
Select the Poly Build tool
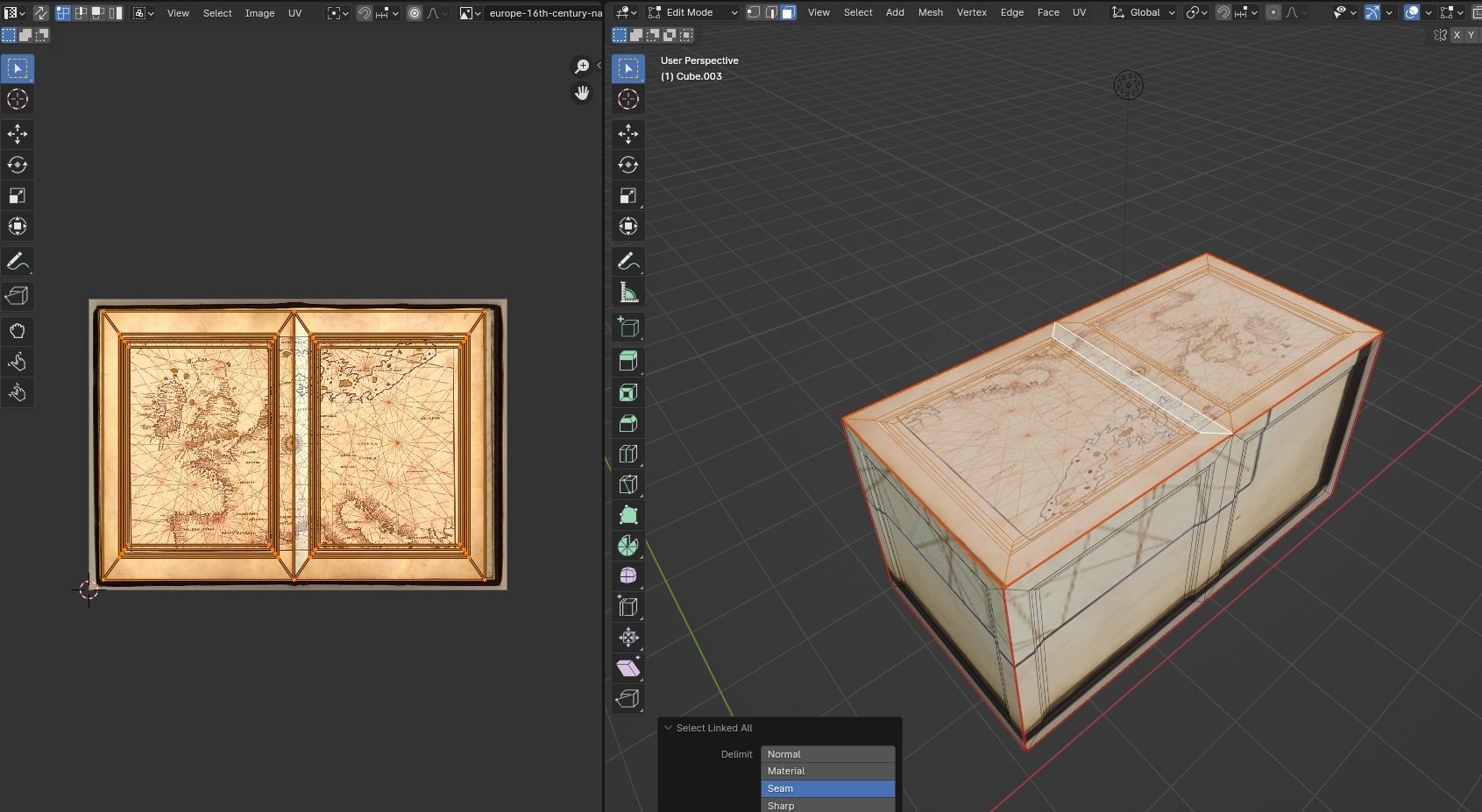[628, 515]
